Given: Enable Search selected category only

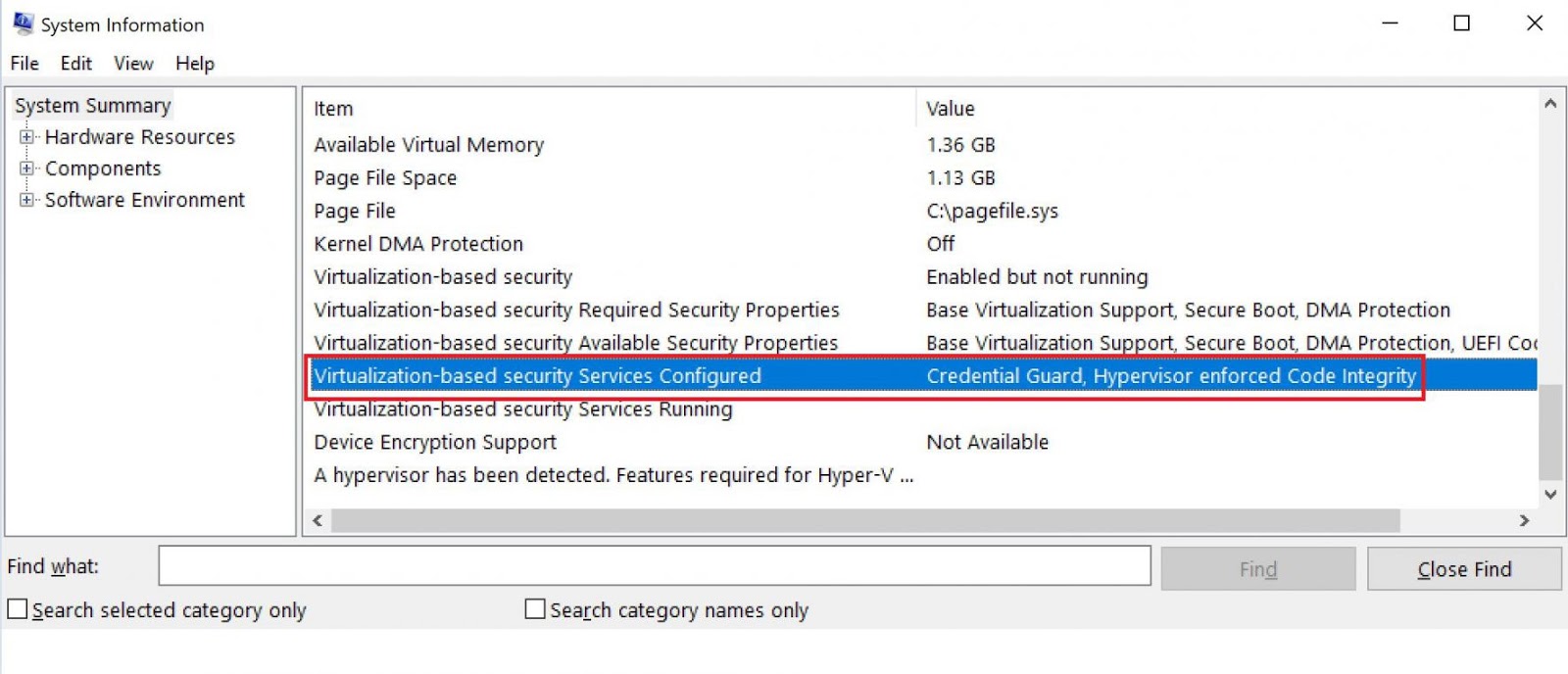Looking at the screenshot, I should (x=15, y=609).
